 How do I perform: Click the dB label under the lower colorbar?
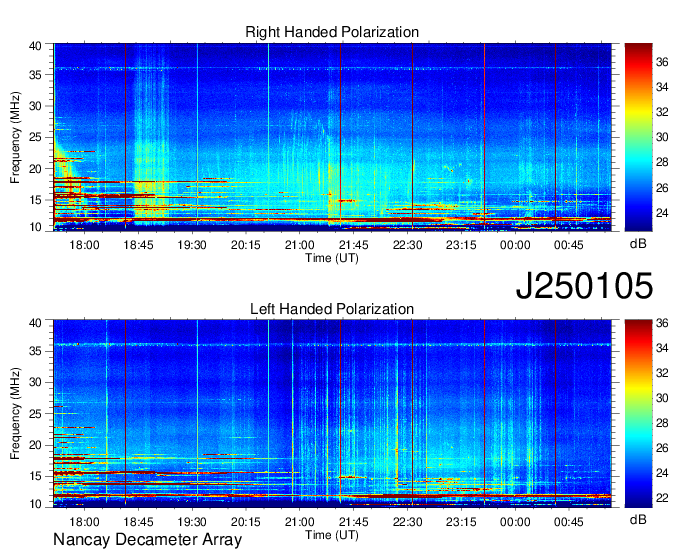point(638,519)
